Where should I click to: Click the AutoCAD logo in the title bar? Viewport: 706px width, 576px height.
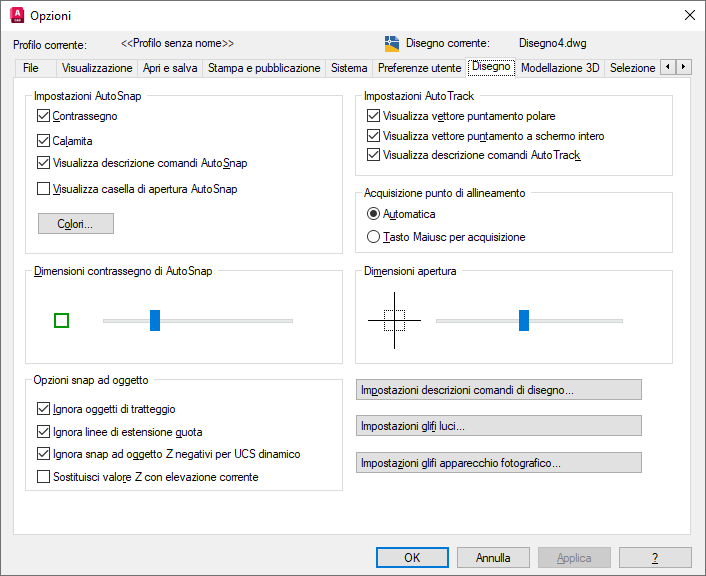[x=16, y=15]
